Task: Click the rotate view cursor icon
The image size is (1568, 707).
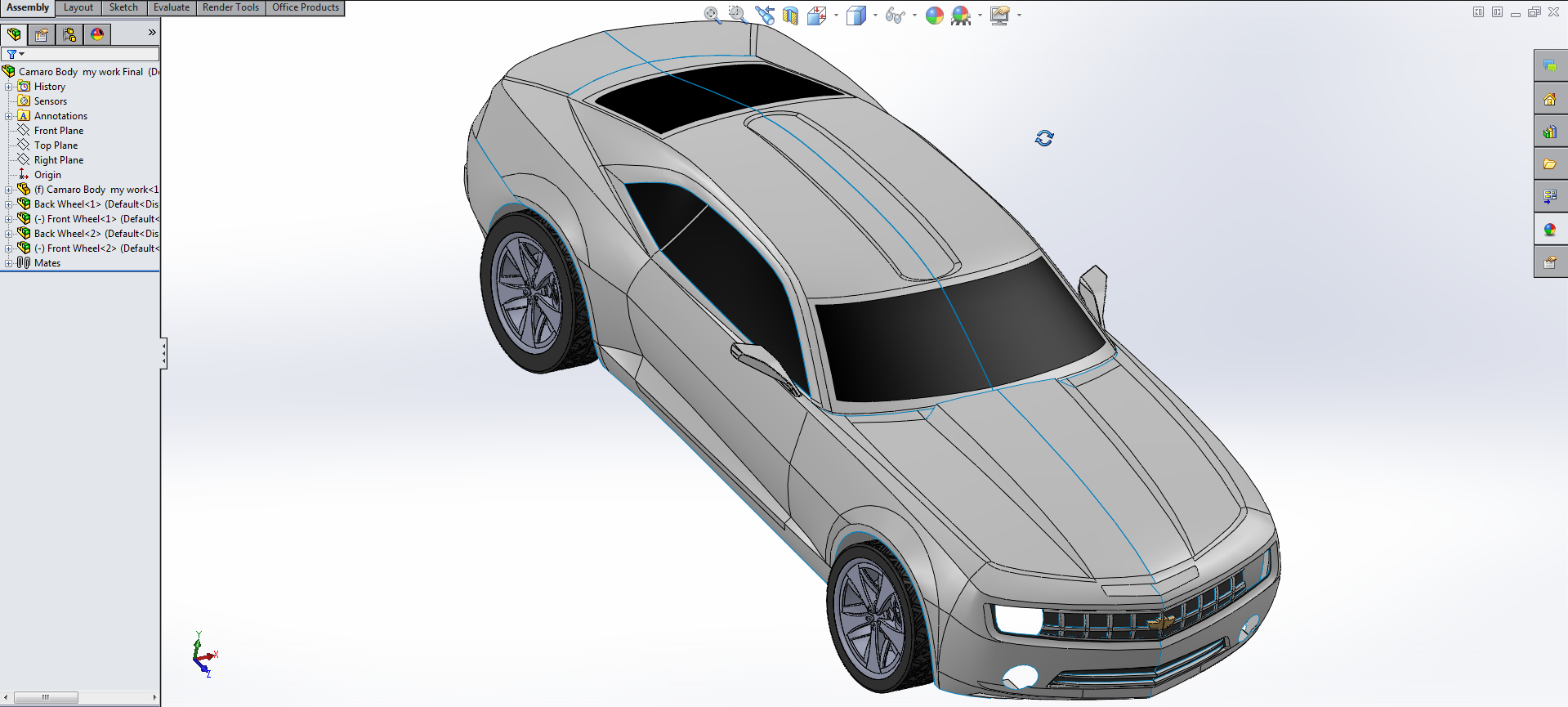Action: [1044, 138]
